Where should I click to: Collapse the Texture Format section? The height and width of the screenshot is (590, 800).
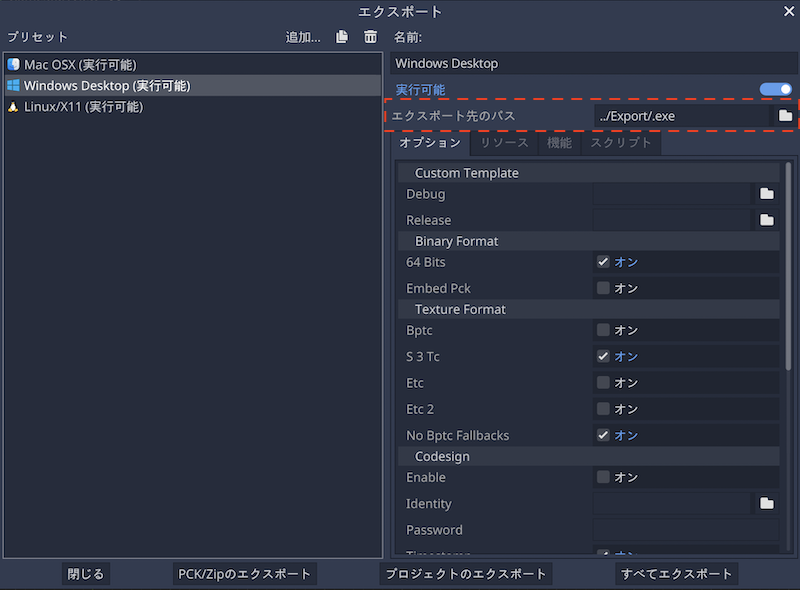tap(589, 309)
